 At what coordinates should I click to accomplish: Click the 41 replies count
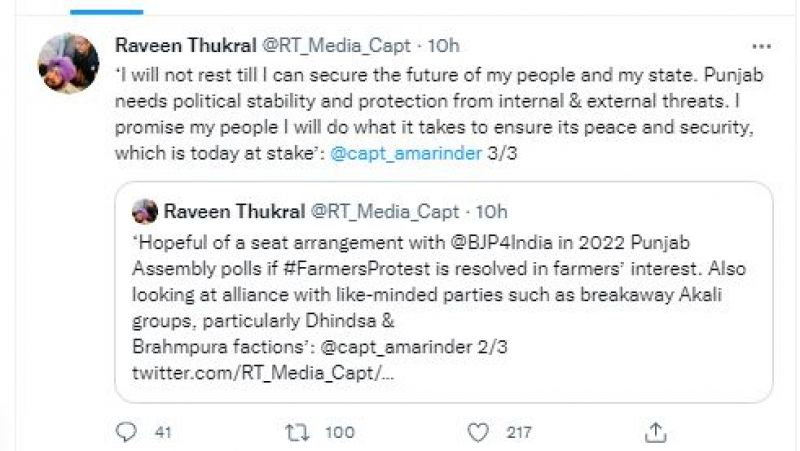tap(164, 431)
